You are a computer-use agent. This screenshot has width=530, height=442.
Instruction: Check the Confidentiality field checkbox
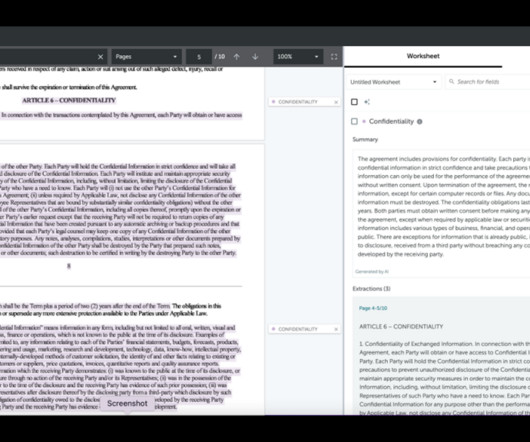354,121
